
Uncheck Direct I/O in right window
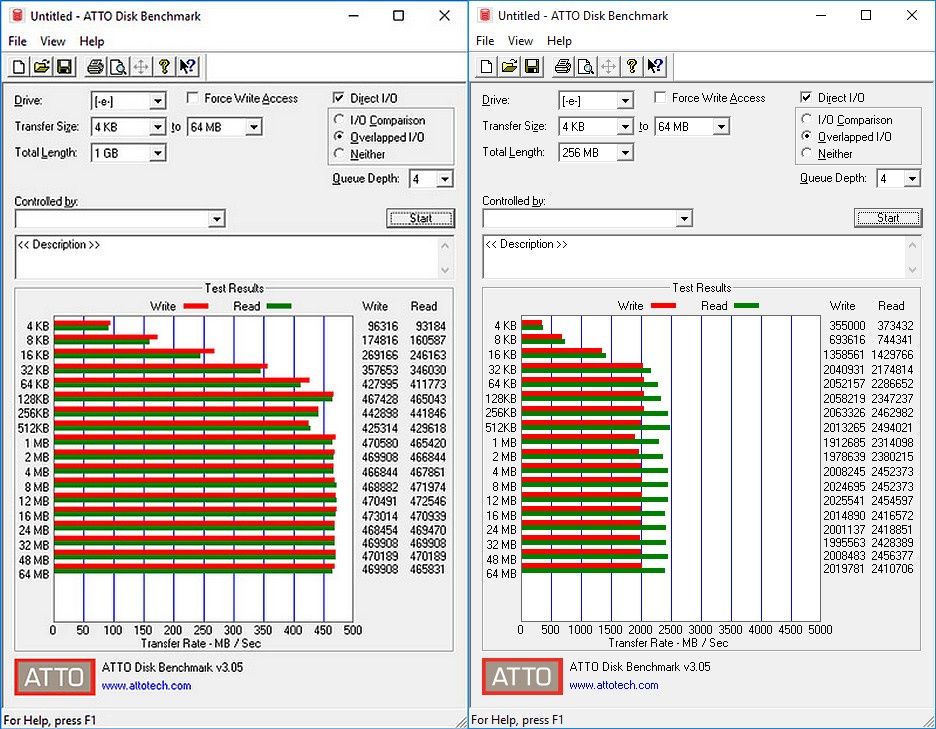806,97
